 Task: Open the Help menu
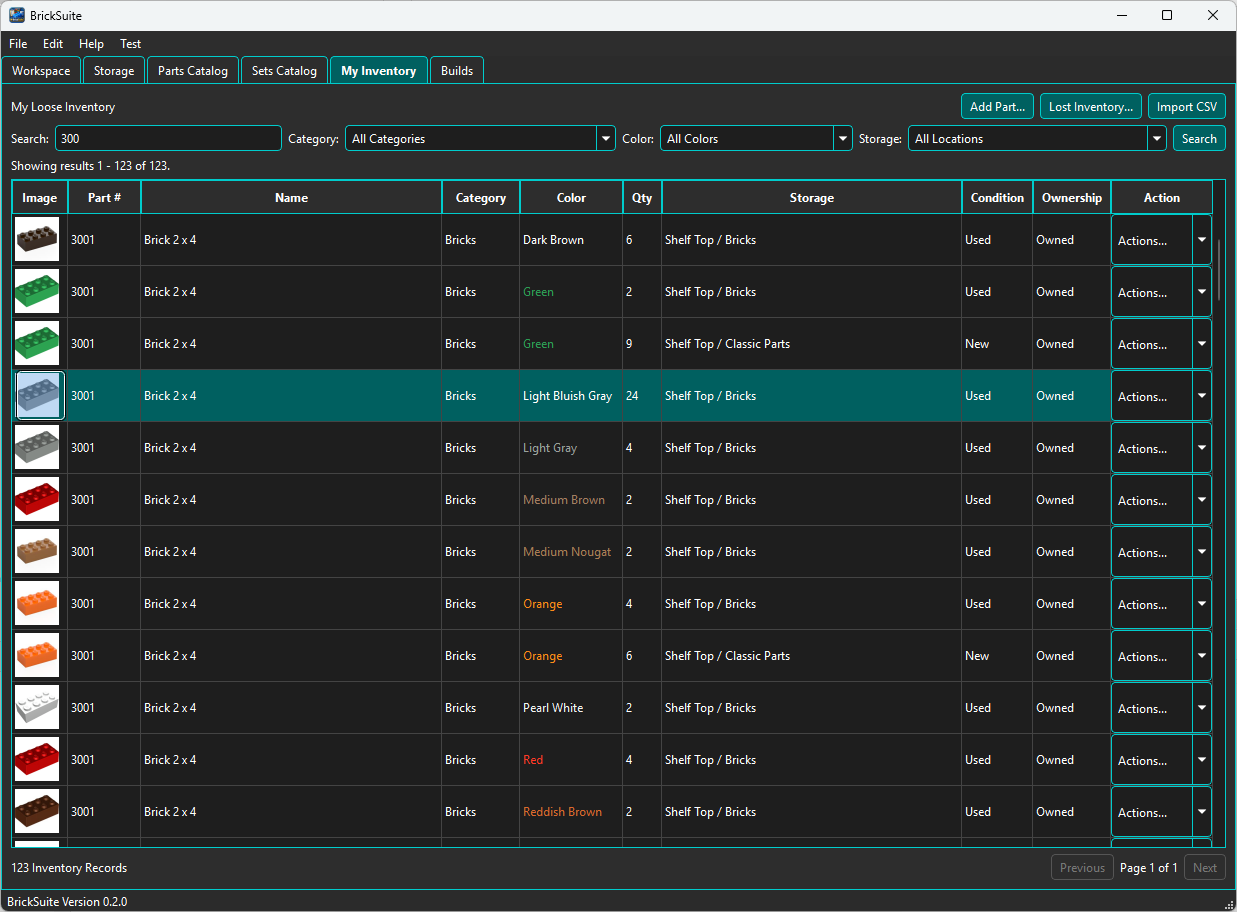click(x=91, y=44)
